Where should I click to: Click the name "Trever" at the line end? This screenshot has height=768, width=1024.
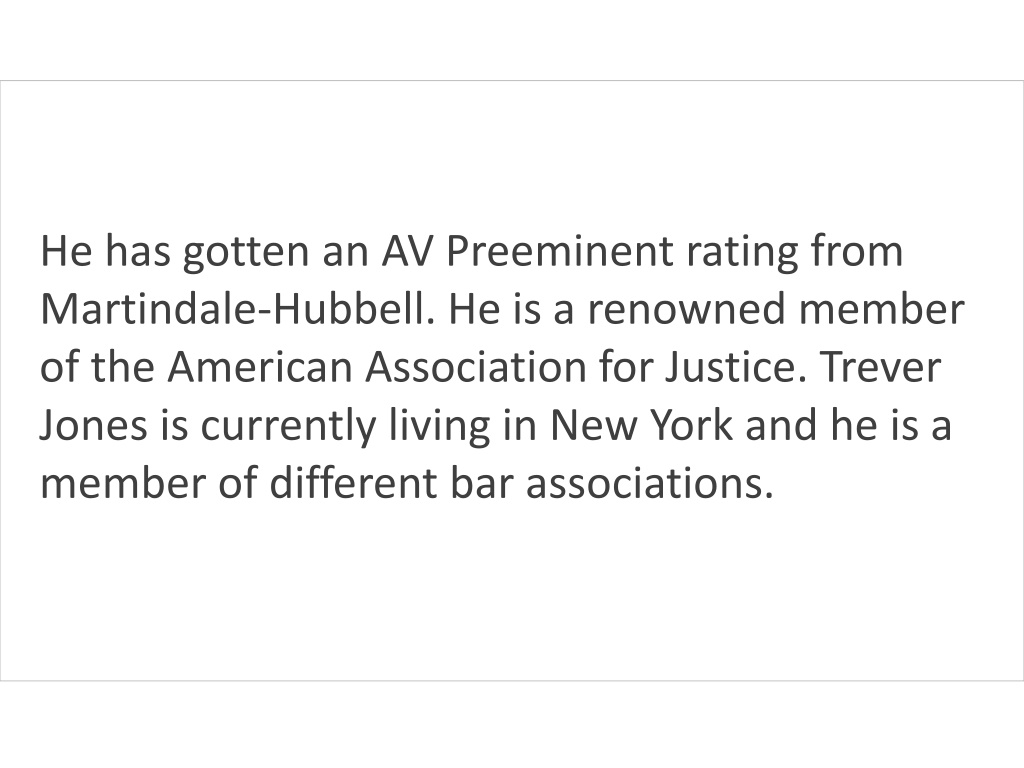point(880,367)
